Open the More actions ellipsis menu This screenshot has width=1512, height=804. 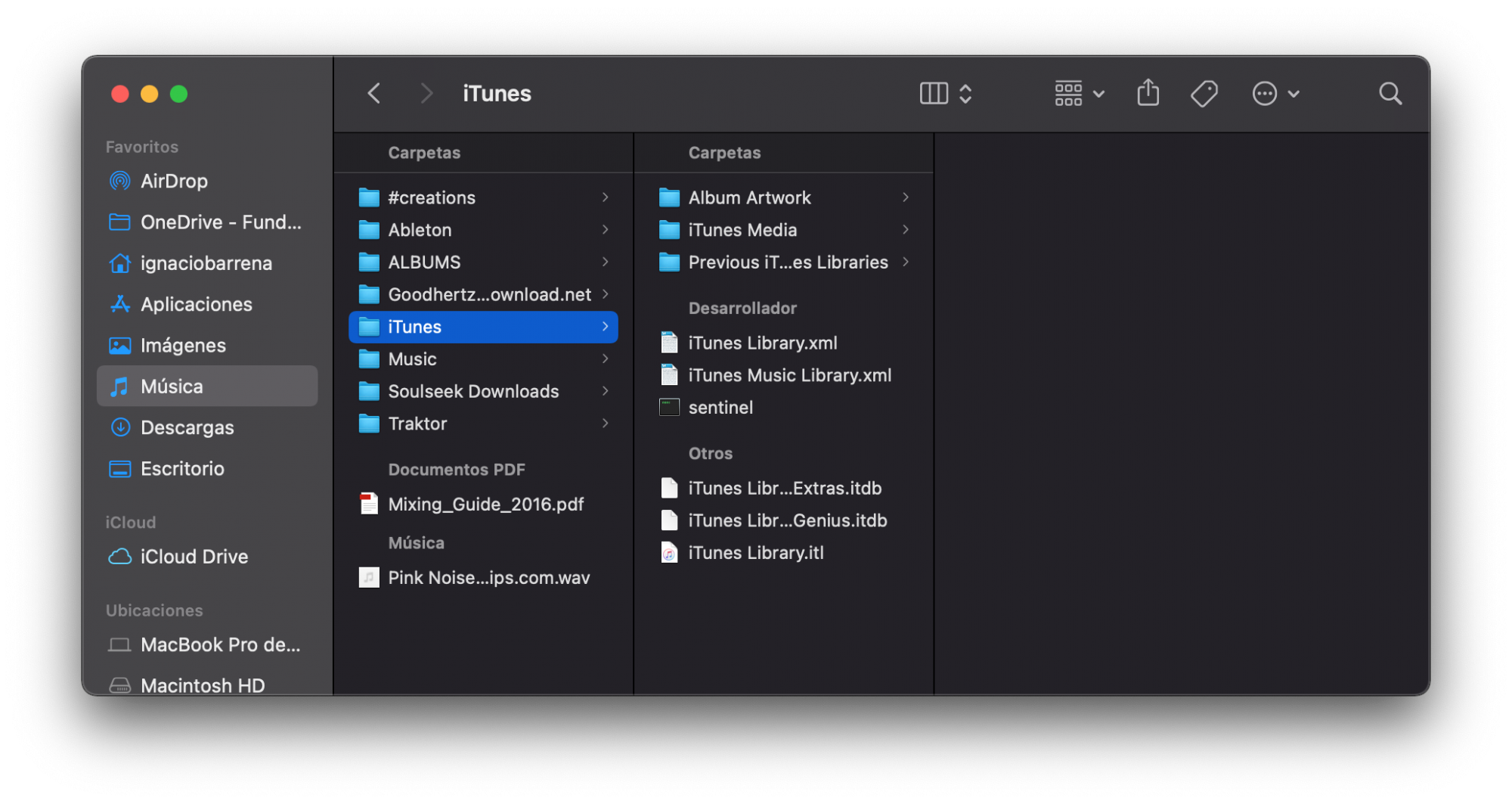tap(1275, 94)
